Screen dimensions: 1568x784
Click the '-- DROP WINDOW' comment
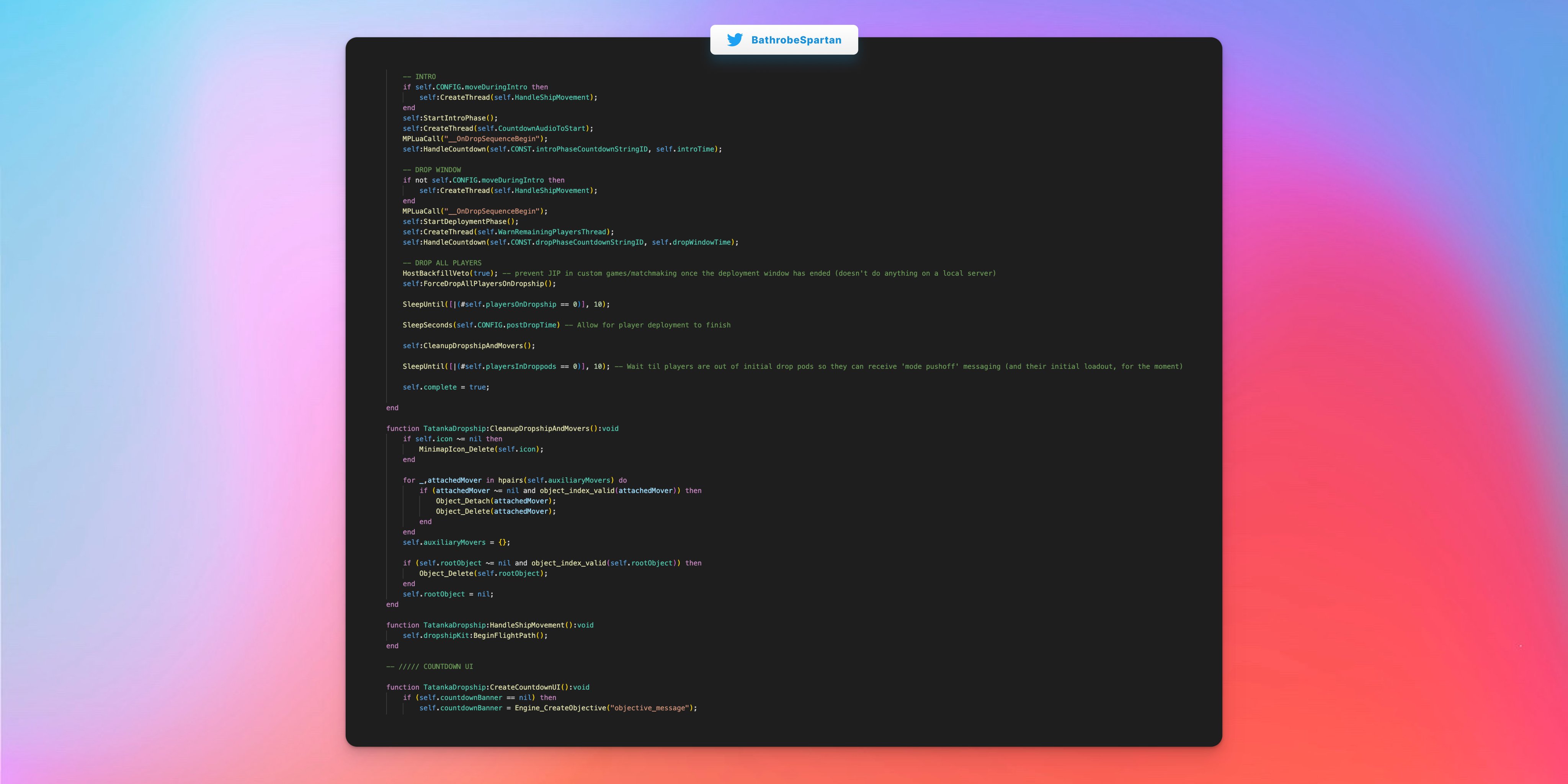coord(431,170)
